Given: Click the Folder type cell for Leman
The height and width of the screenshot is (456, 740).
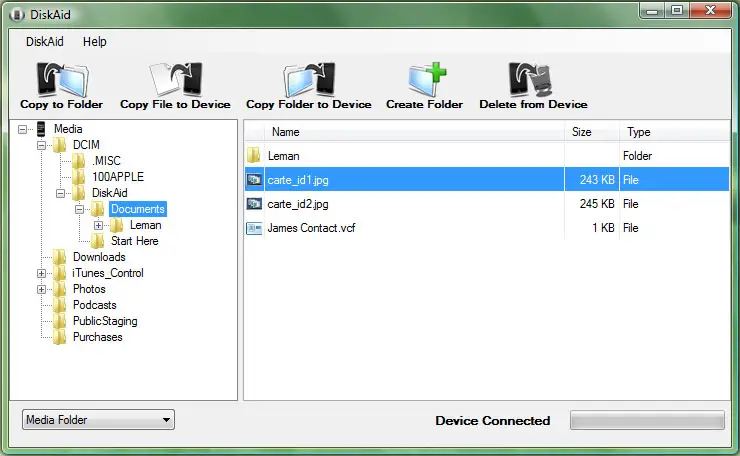Looking at the screenshot, I should tap(637, 156).
